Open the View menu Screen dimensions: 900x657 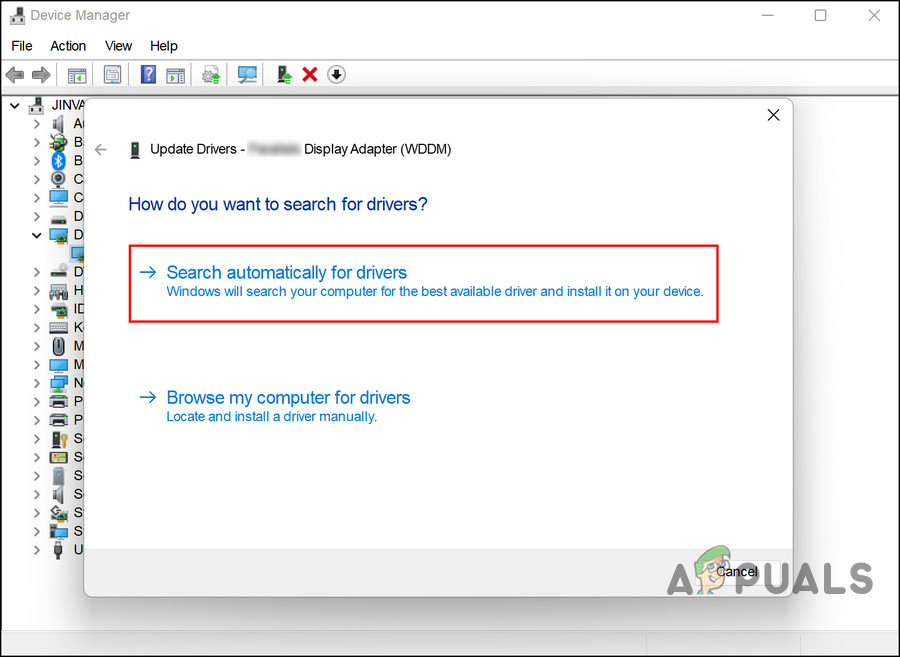pos(118,46)
